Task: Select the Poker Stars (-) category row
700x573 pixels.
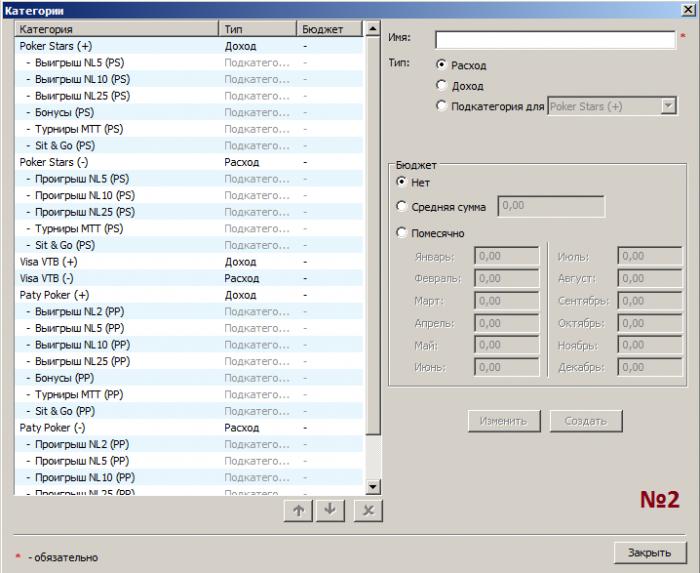Action: [189, 162]
